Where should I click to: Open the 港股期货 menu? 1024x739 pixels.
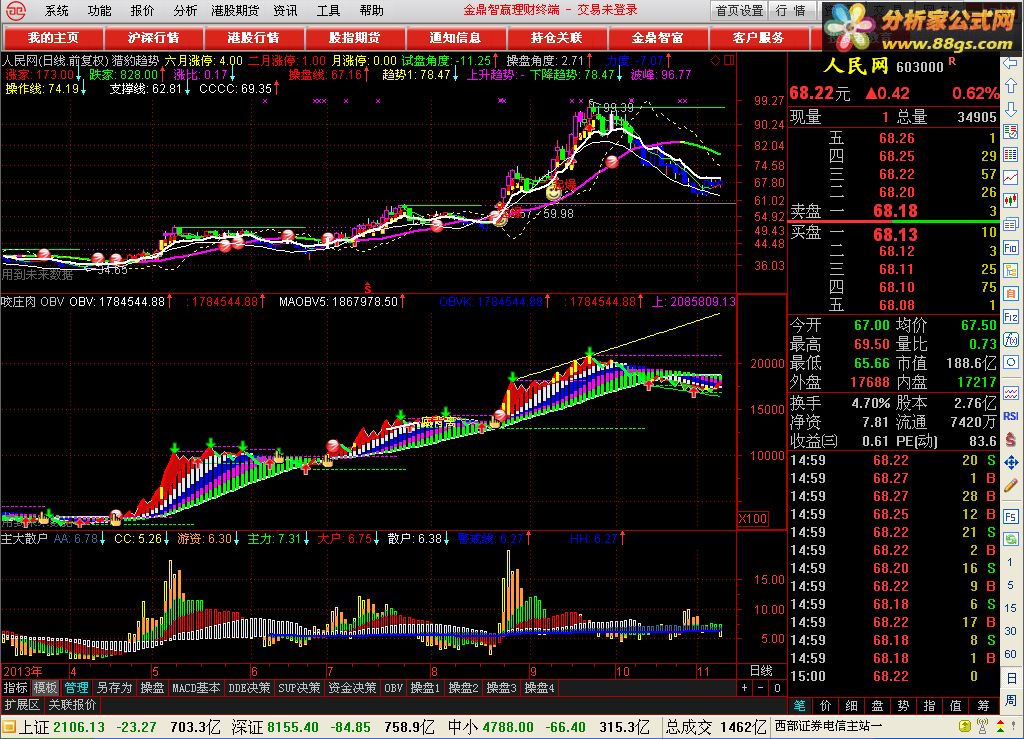tap(235, 10)
